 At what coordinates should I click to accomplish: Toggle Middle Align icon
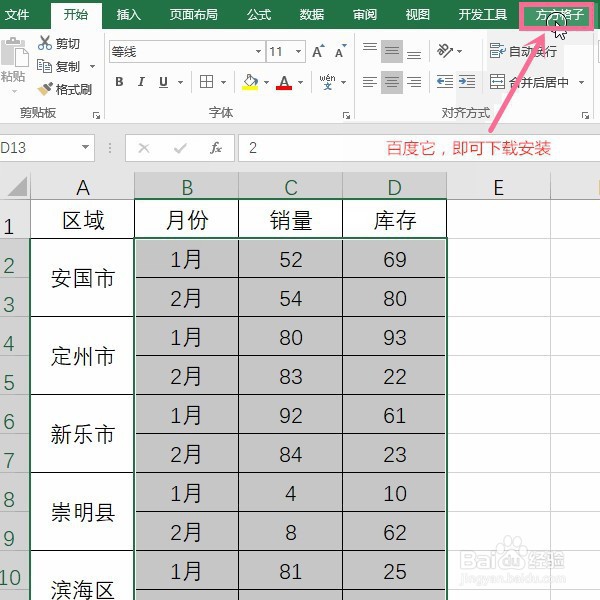(x=392, y=51)
